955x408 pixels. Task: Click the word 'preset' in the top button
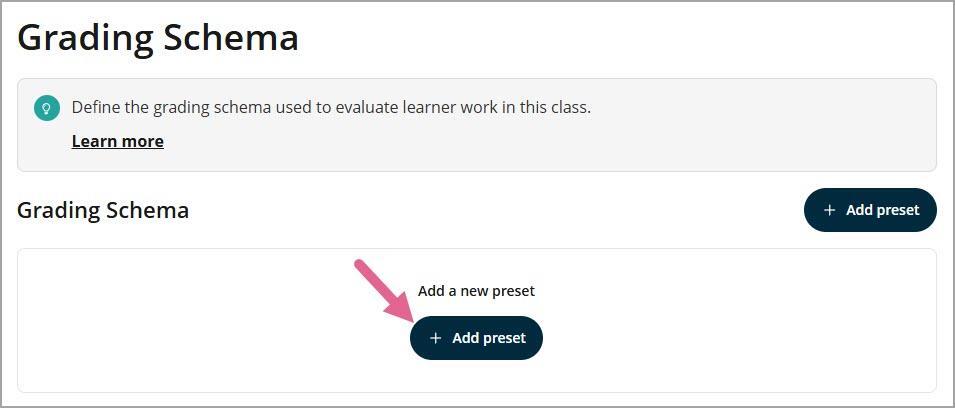pos(898,211)
